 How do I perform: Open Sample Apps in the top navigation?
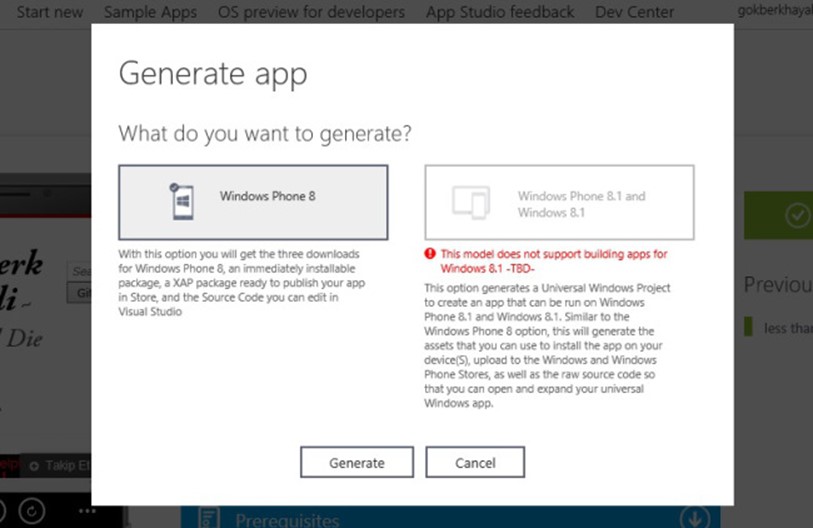pyautogui.click(x=150, y=12)
